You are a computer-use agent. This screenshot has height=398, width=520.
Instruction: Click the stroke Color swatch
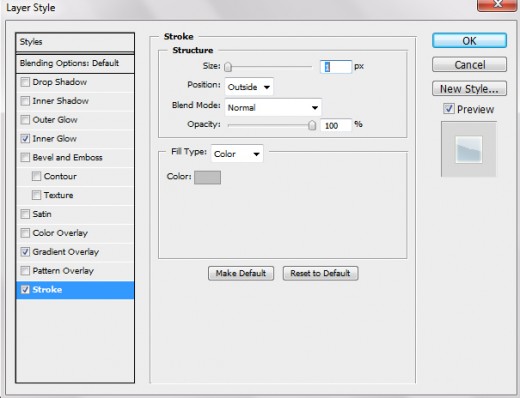207,177
